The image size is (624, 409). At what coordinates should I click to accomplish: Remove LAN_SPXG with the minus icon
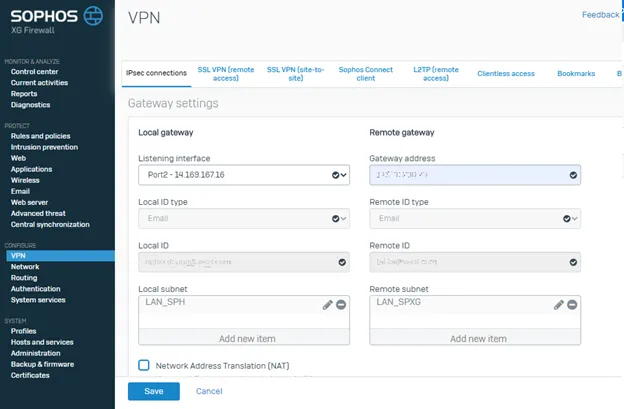[x=573, y=304]
